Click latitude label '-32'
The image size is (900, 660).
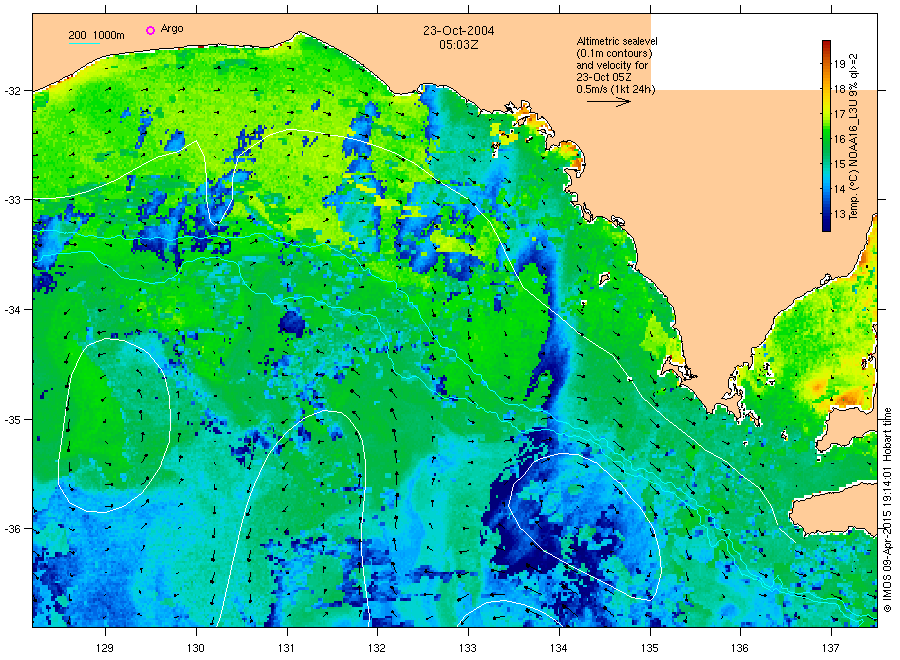coord(12,91)
